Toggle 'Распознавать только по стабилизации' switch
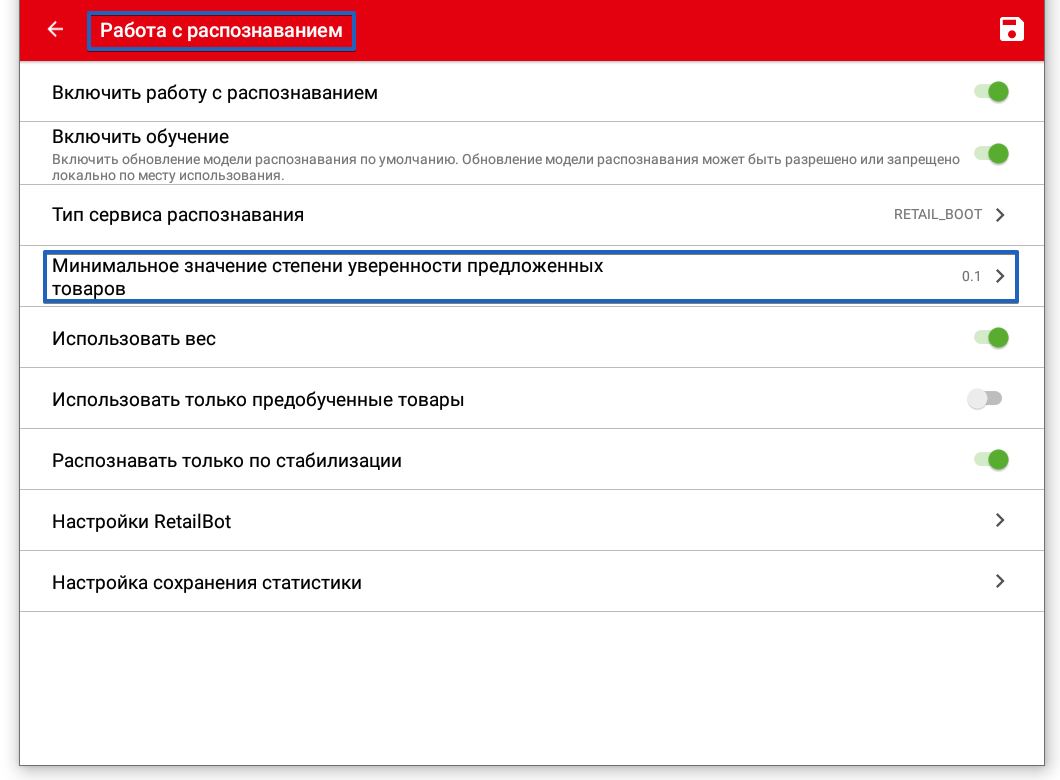Viewport: 1060px width, 780px height. [991, 460]
